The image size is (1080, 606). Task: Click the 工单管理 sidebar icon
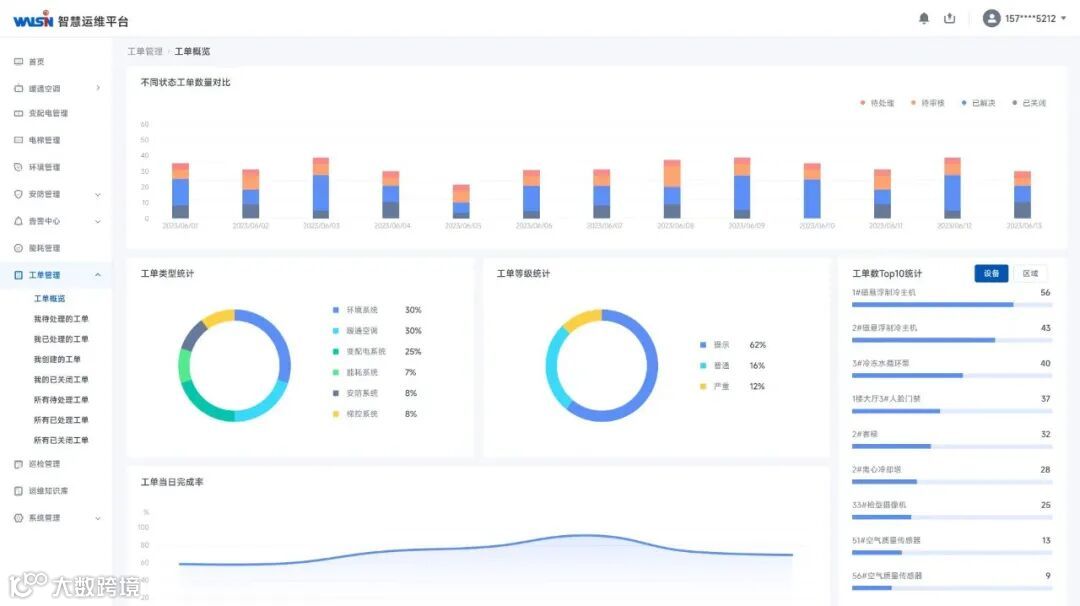[19, 275]
